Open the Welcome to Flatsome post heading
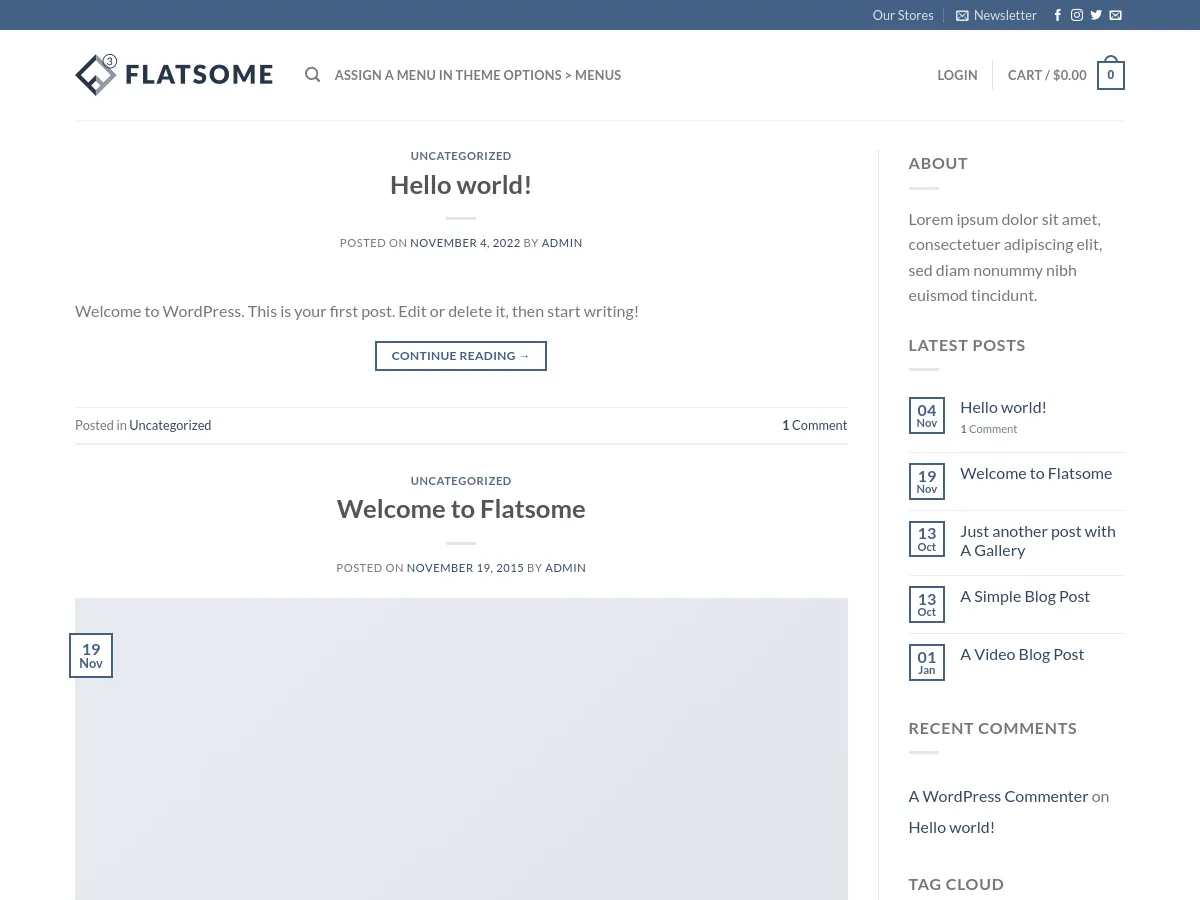1200x900 pixels. tap(461, 509)
